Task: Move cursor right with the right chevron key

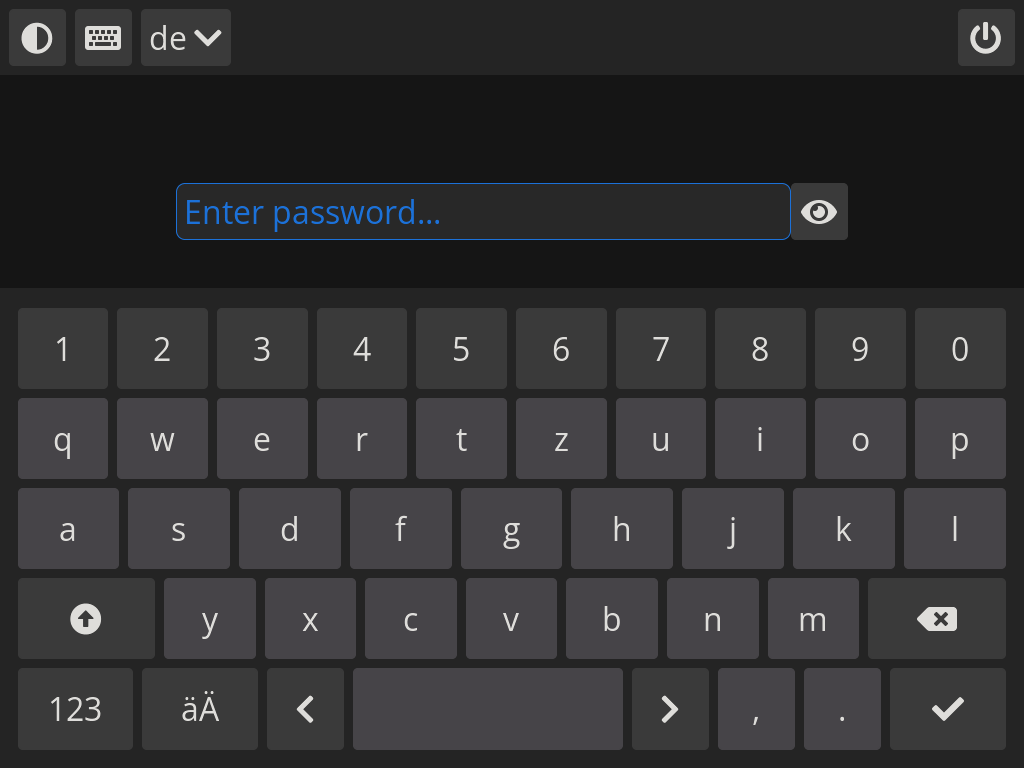Action: [670, 709]
